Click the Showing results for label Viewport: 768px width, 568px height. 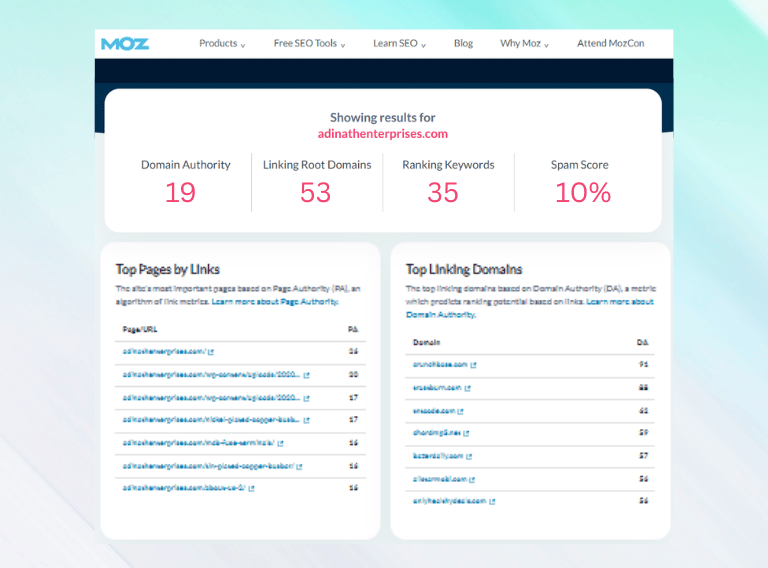tap(383, 118)
